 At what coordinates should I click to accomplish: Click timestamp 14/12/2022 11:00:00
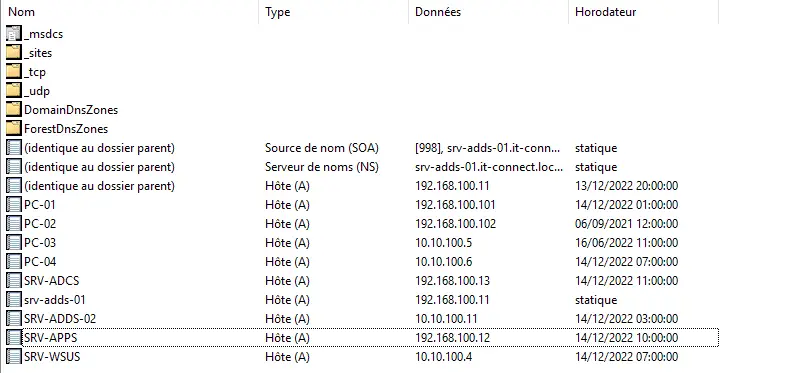click(627, 281)
